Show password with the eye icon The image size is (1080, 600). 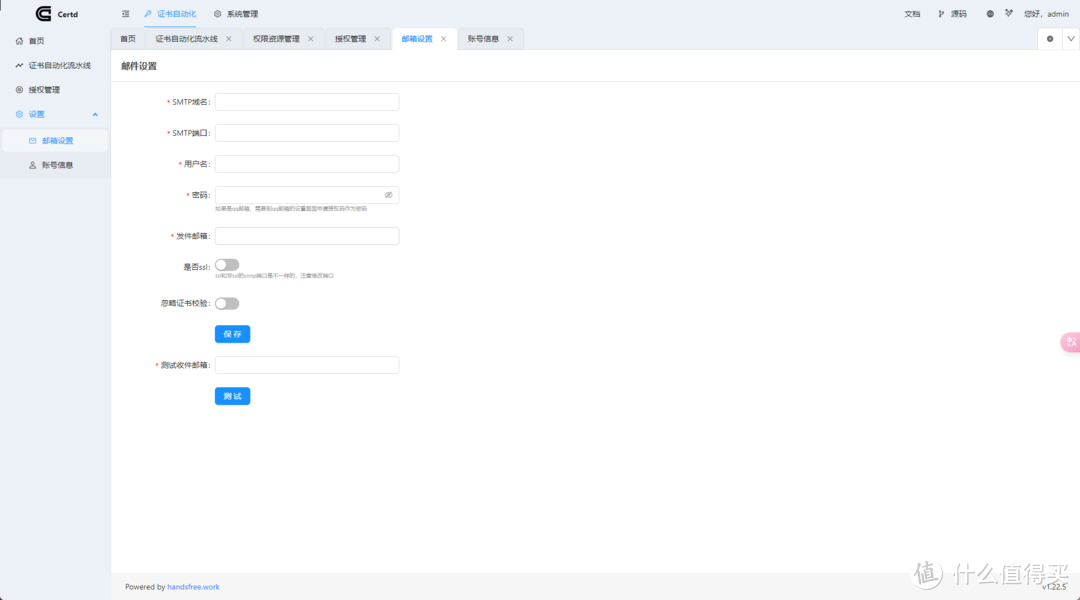pos(388,195)
